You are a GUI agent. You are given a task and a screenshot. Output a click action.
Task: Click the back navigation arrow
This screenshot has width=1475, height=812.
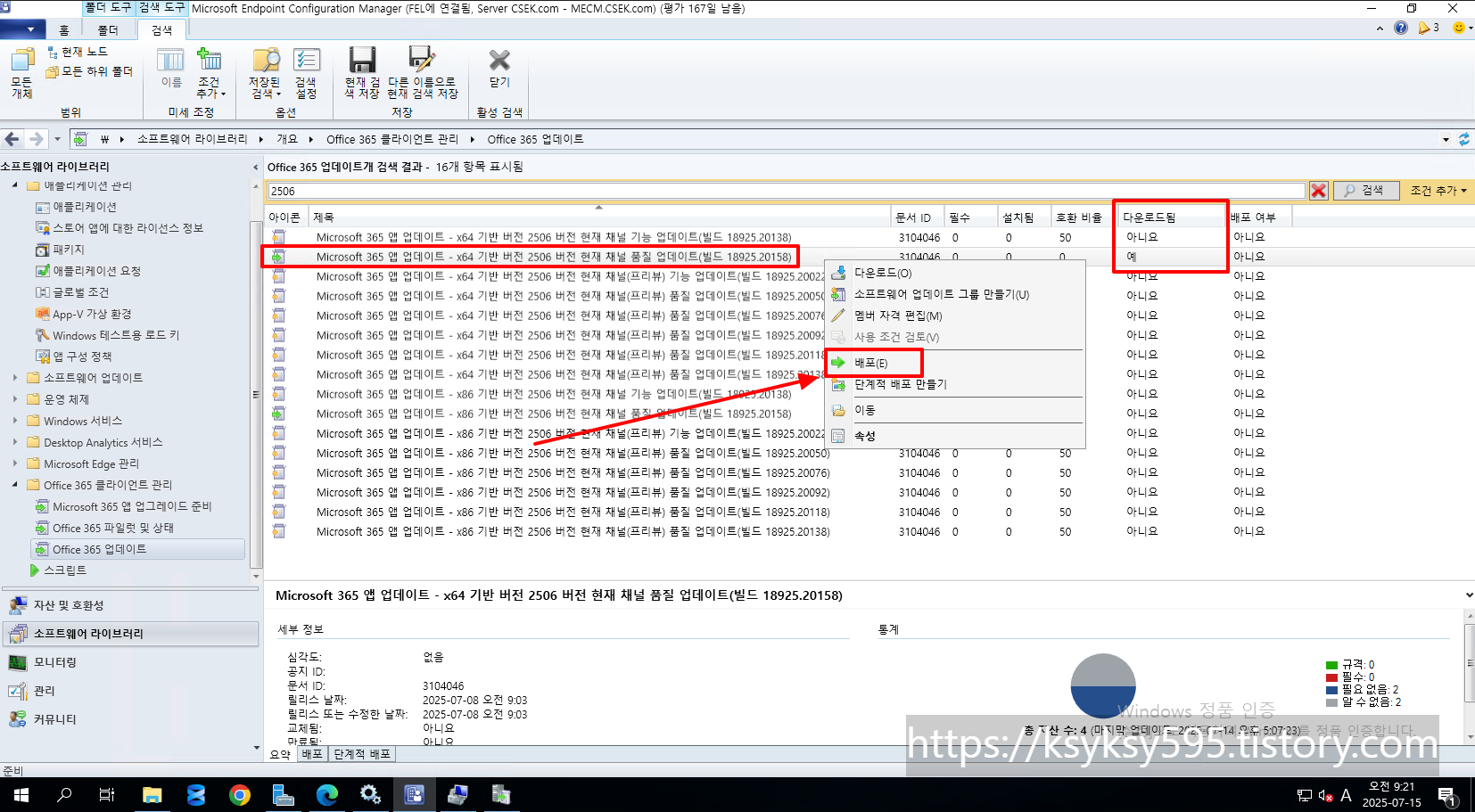tap(12, 139)
